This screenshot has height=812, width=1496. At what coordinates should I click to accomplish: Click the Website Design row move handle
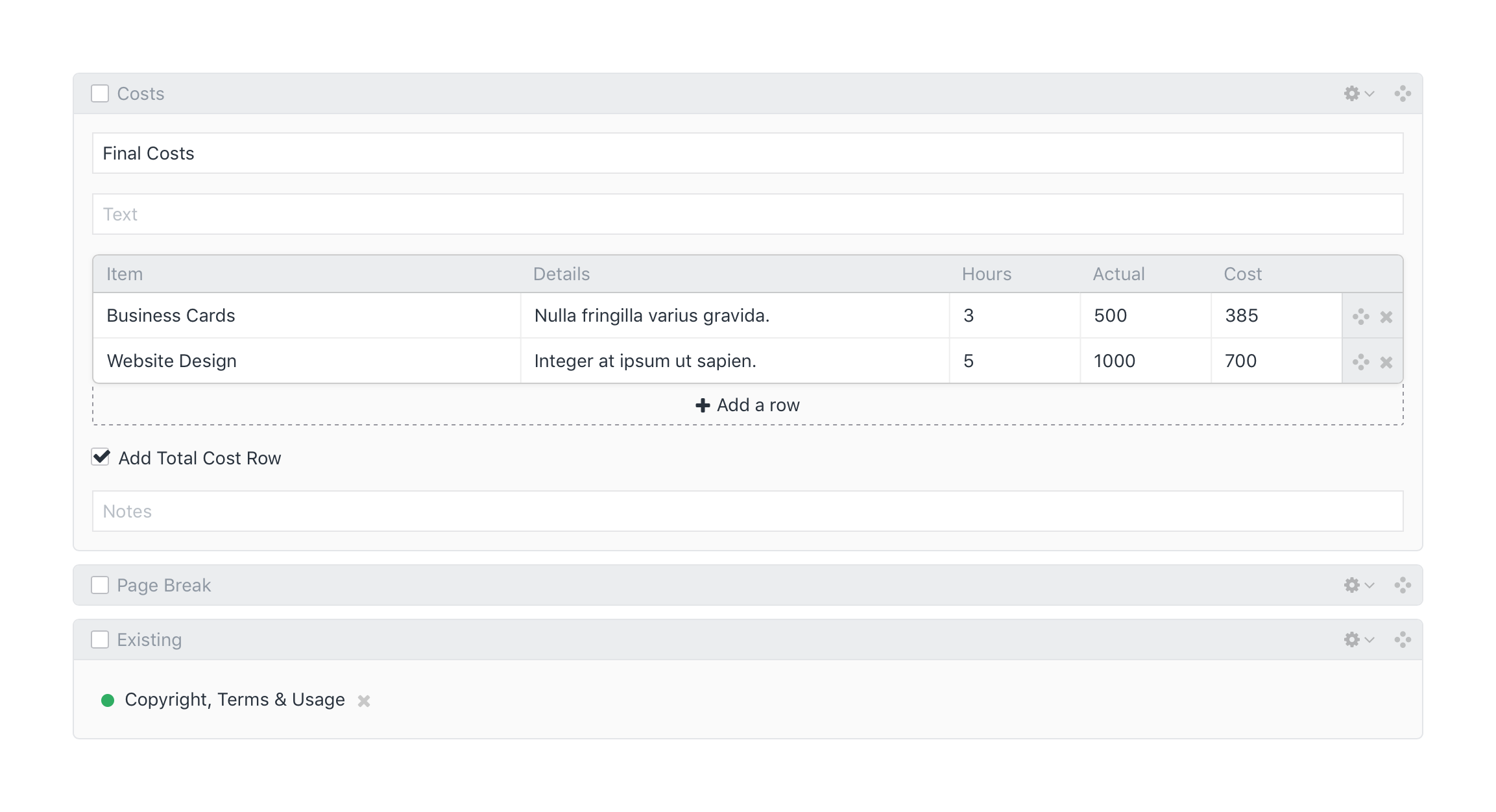tap(1360, 362)
